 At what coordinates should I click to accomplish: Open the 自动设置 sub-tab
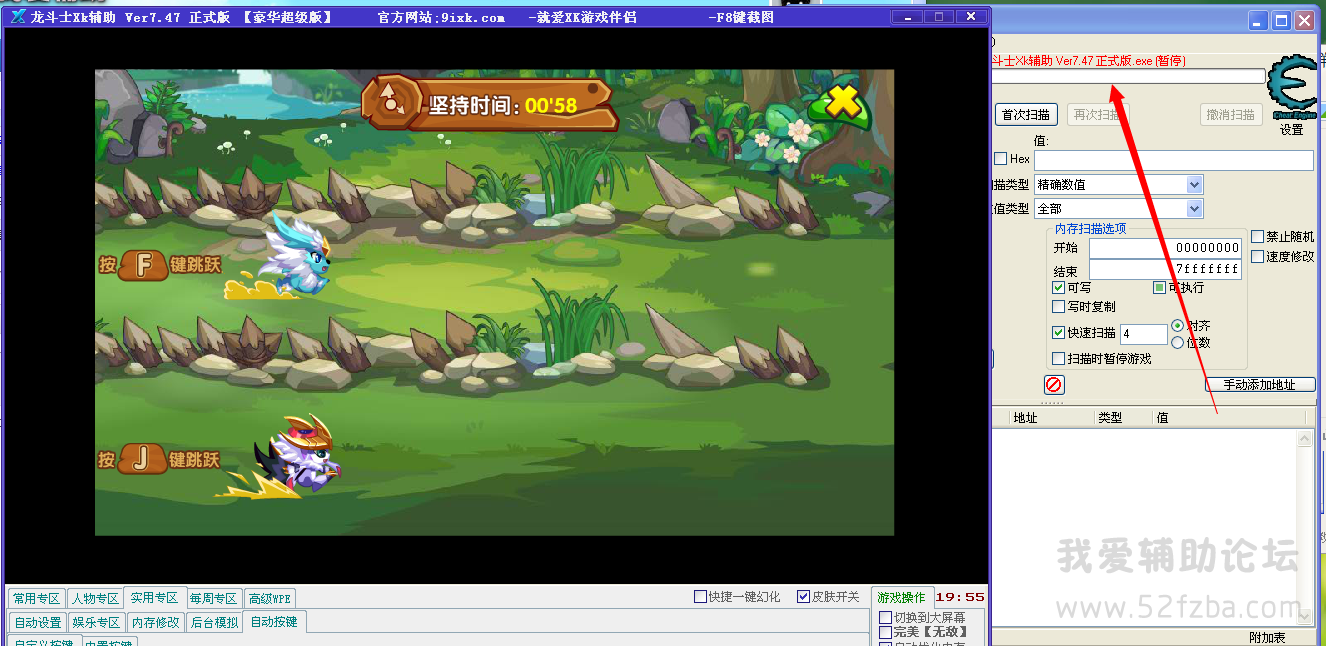(x=38, y=623)
